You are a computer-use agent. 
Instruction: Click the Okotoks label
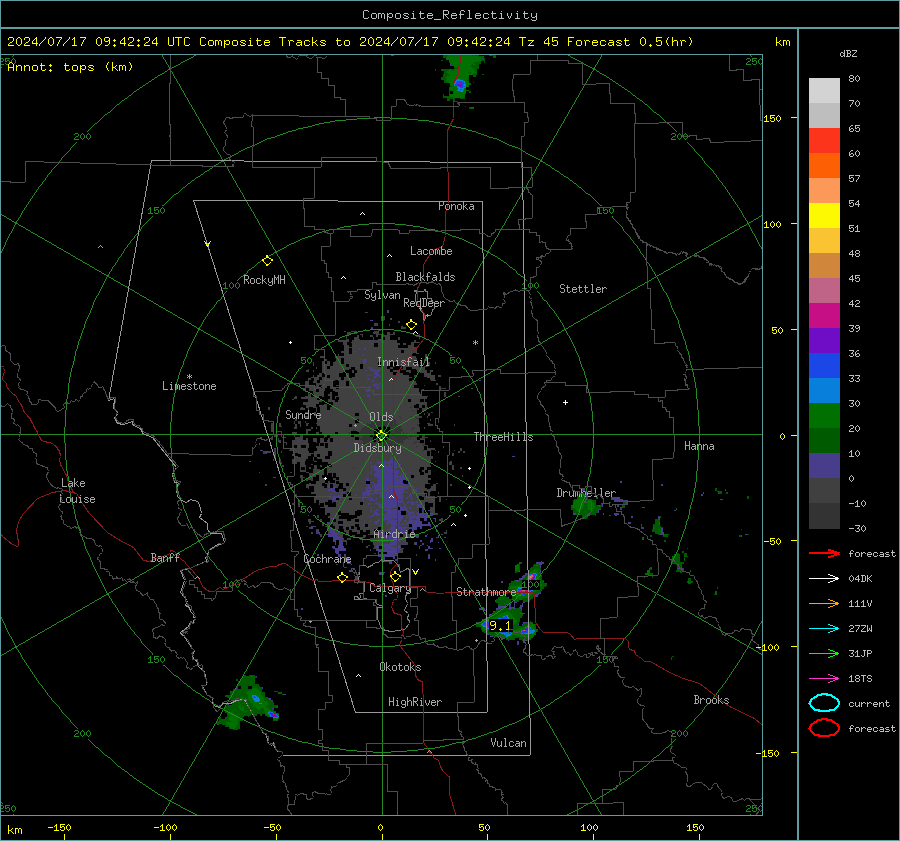point(400,667)
